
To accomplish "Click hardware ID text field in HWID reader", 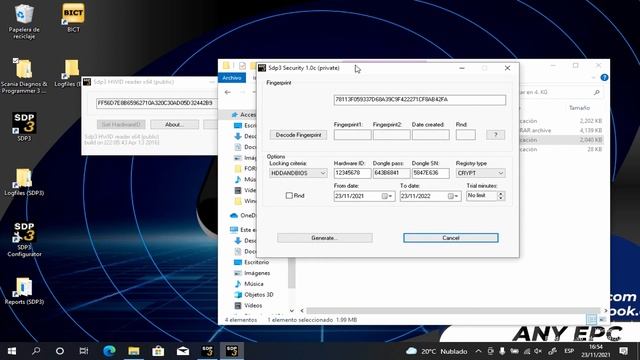I will (156, 103).
